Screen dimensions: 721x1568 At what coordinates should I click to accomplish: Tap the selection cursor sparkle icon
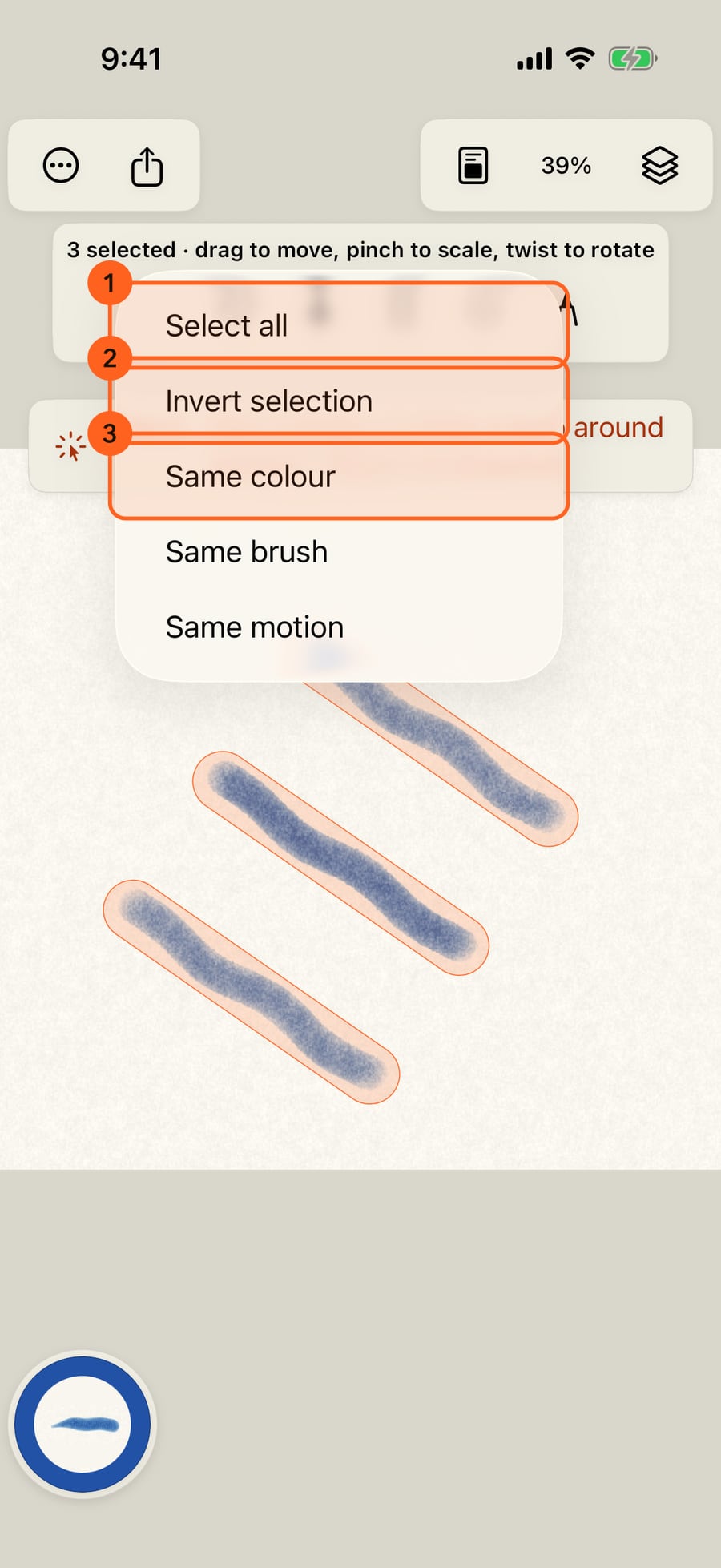[x=70, y=446]
